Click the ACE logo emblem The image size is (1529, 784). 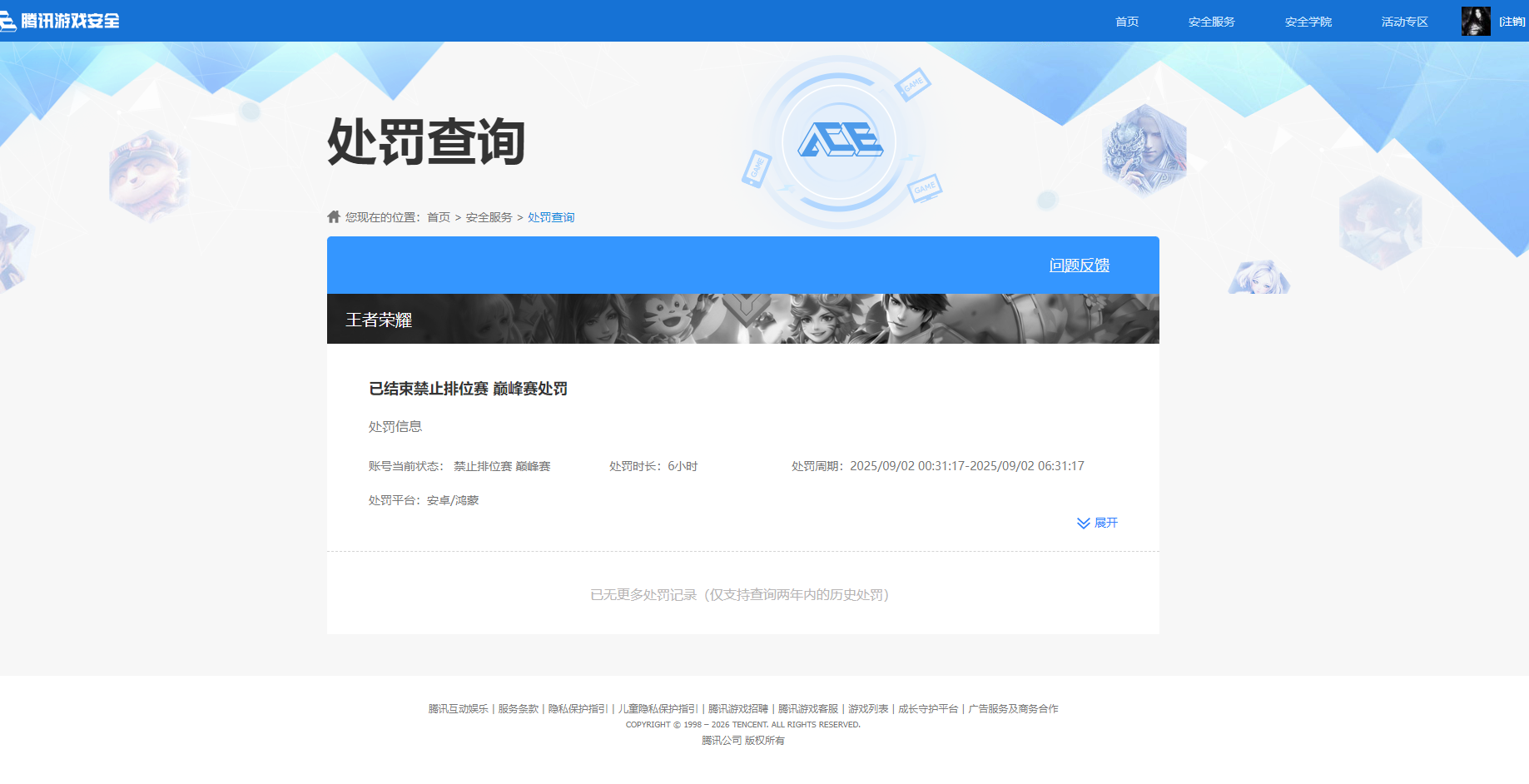pos(841,140)
